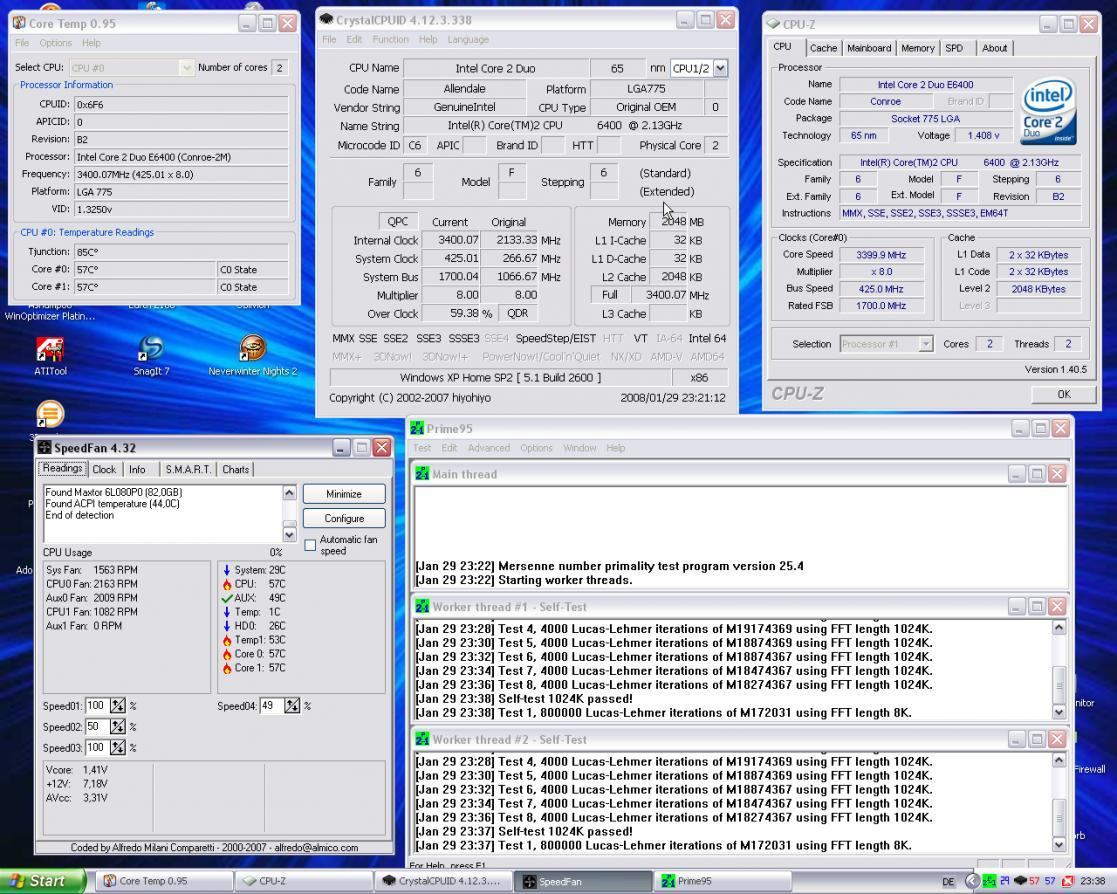Switch to CrystalCPUID taskbar button
1117x894 pixels.
pos(443,881)
